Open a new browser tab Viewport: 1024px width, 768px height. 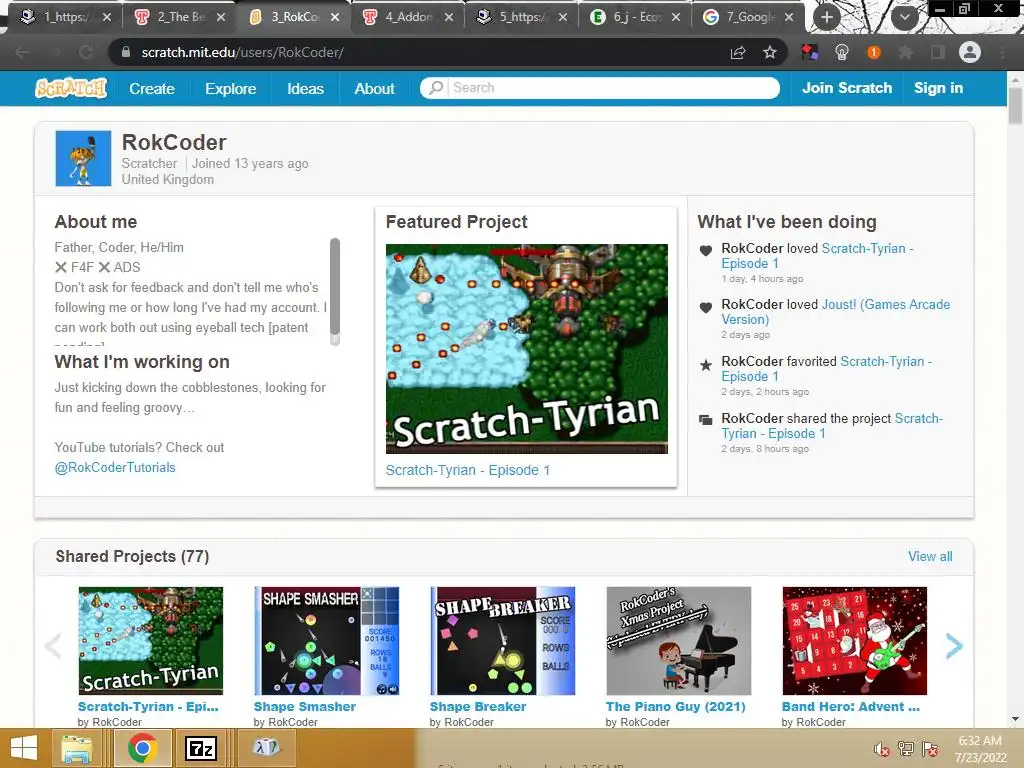pyautogui.click(x=827, y=17)
